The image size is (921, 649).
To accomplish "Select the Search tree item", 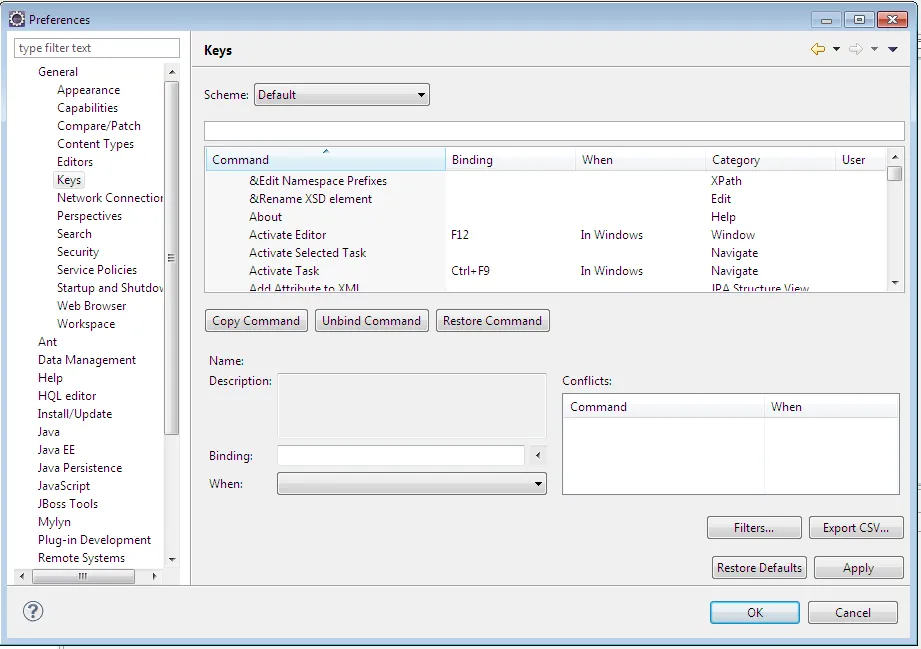I will pyautogui.click(x=74, y=234).
